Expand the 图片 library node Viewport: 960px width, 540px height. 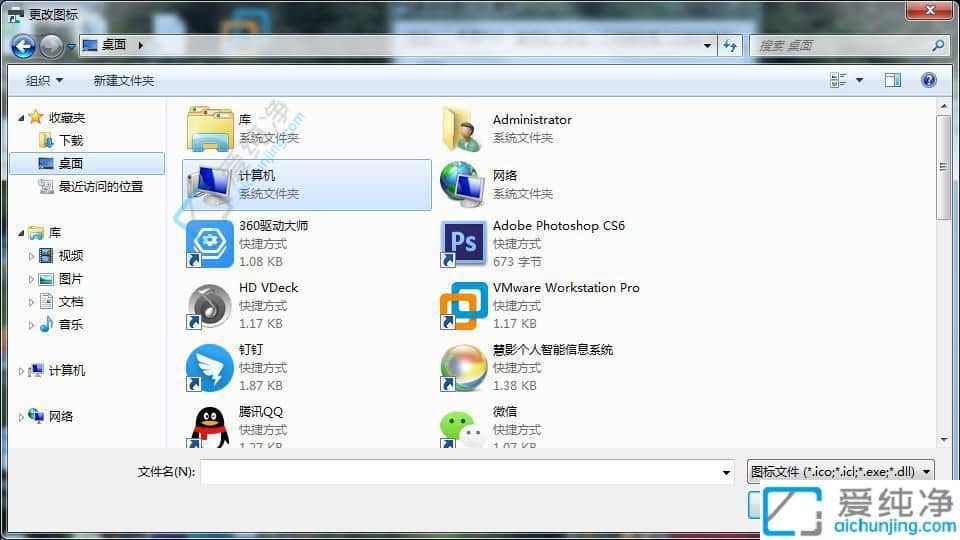(x=31, y=279)
